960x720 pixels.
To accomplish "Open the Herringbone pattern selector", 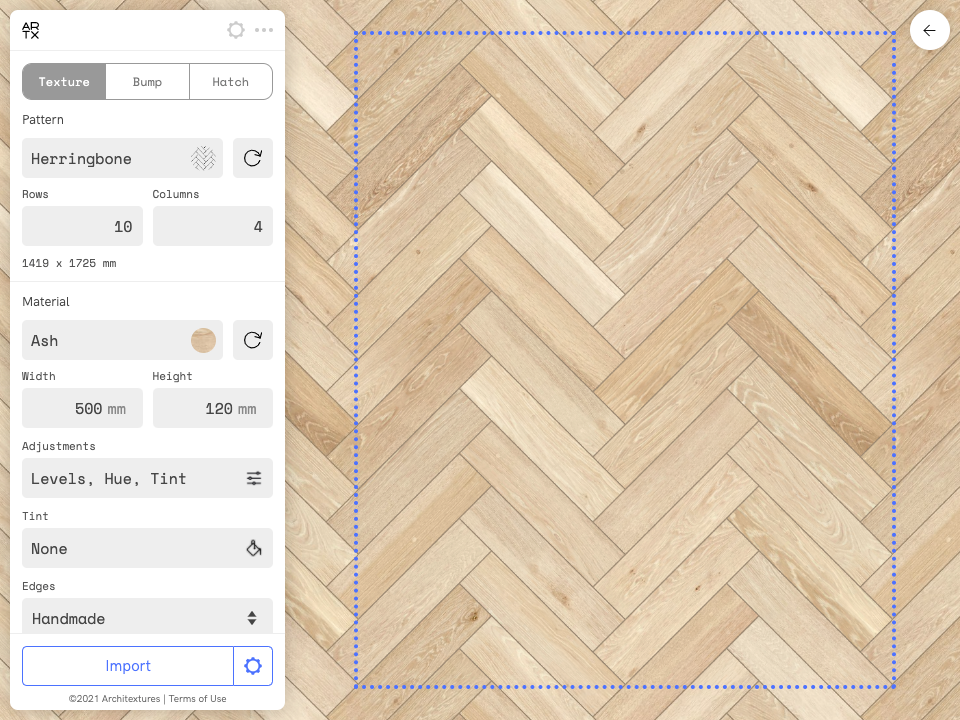I will pos(122,158).
